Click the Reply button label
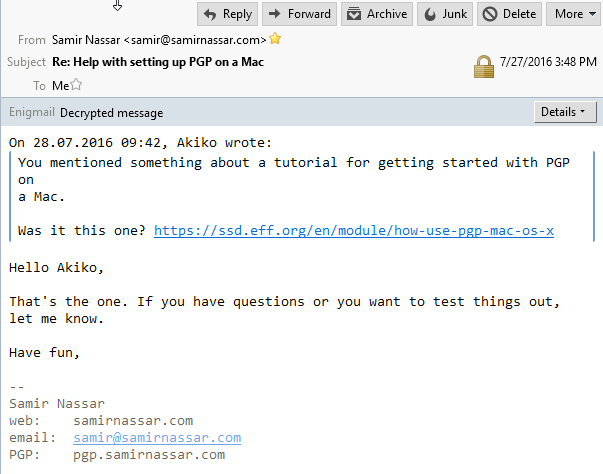The width and height of the screenshot is (603, 474). (237, 14)
